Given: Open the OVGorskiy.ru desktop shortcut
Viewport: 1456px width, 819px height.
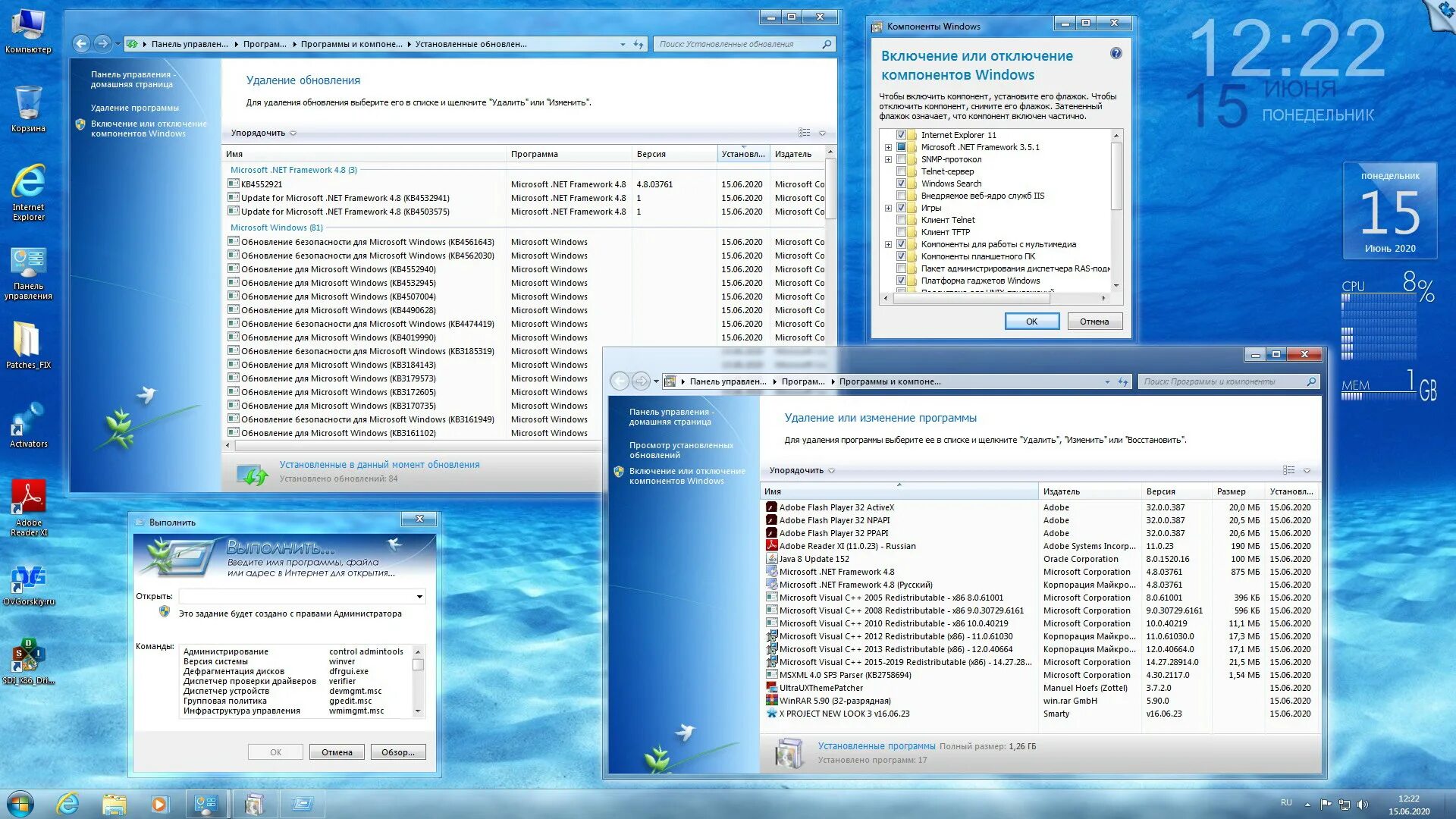Looking at the screenshot, I should point(28,585).
